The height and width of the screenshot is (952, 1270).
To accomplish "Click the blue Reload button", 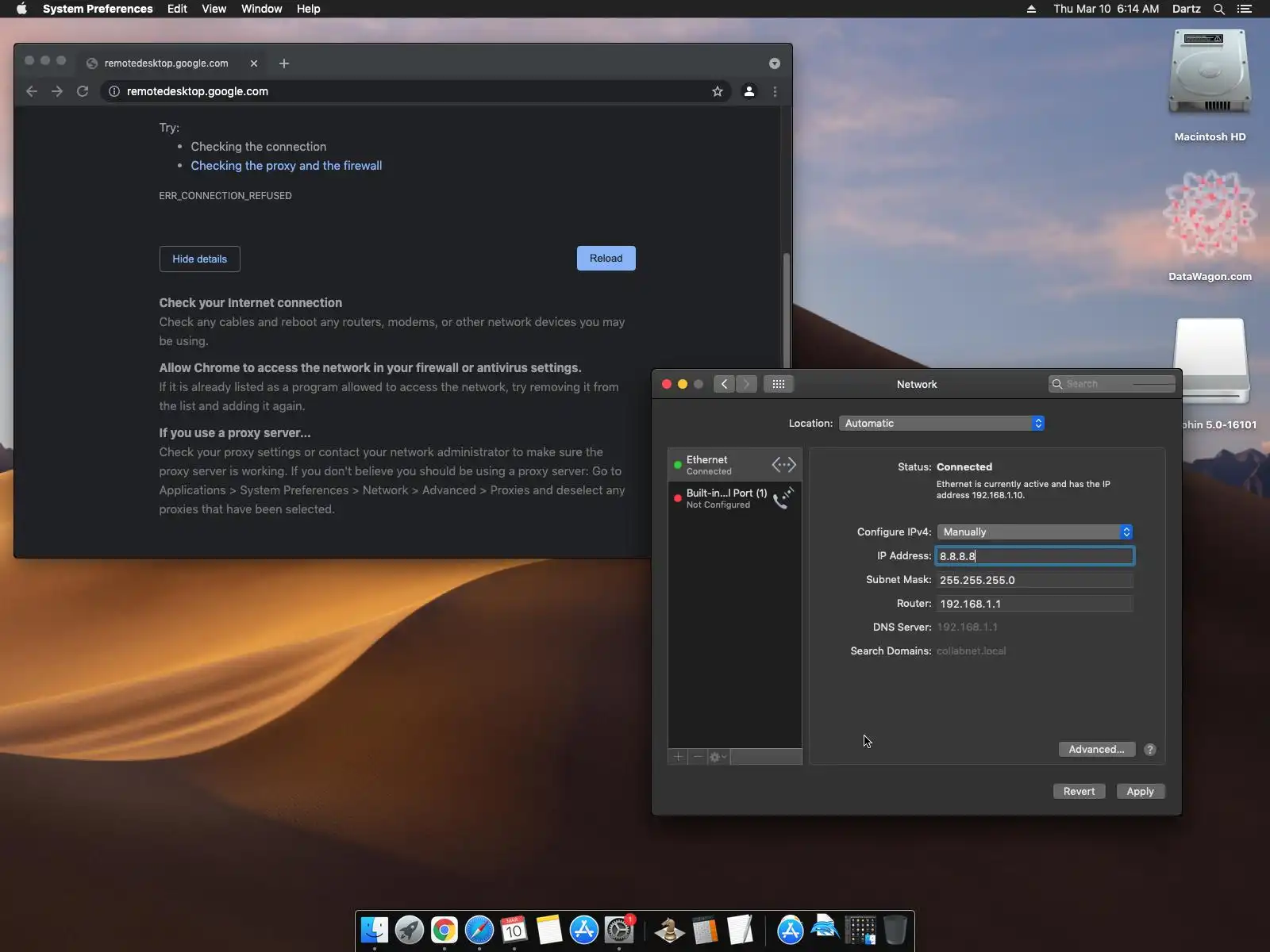I will point(606,259).
